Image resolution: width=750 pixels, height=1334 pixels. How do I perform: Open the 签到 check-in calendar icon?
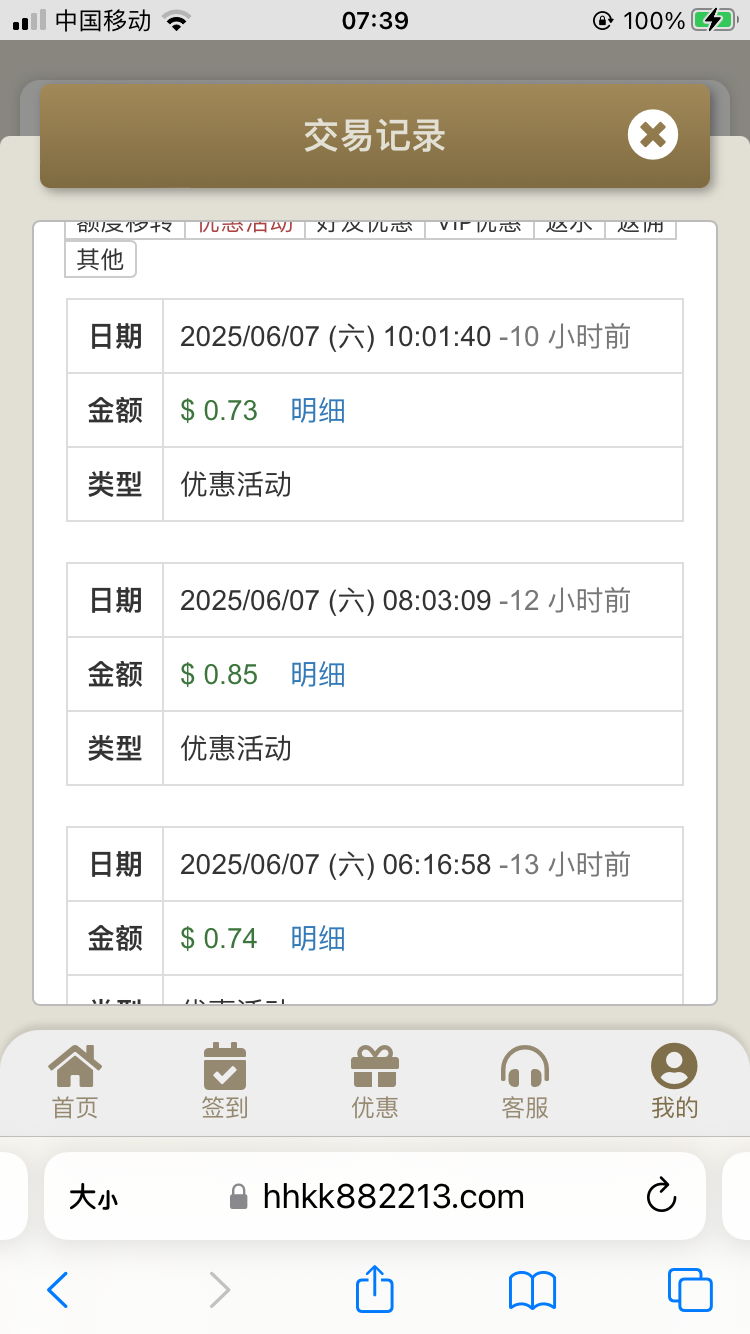225,1080
